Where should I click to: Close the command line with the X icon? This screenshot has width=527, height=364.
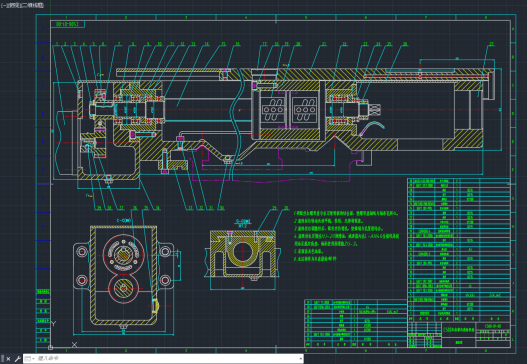pyautogui.click(x=8, y=359)
